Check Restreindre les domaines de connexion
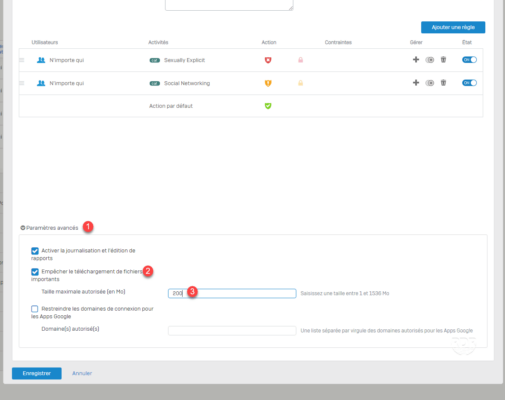Screen dimensions: 505x400 35,309
